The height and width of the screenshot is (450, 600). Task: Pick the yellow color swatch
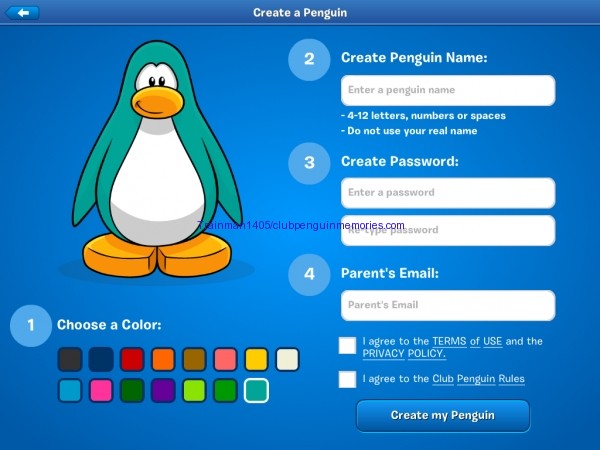click(256, 359)
